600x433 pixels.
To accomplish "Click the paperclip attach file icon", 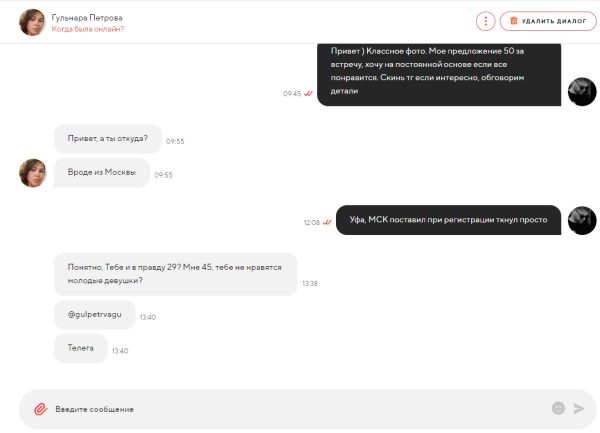I will point(41,409).
